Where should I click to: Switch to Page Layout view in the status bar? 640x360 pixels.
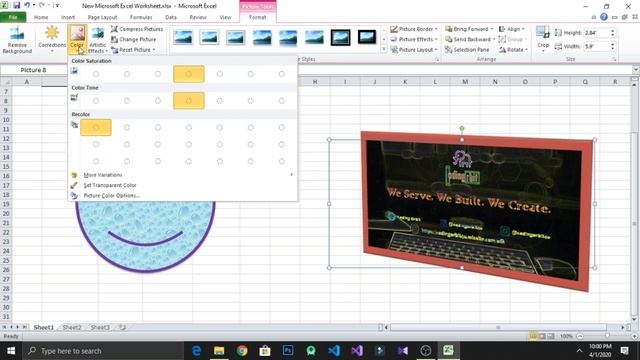(542, 336)
